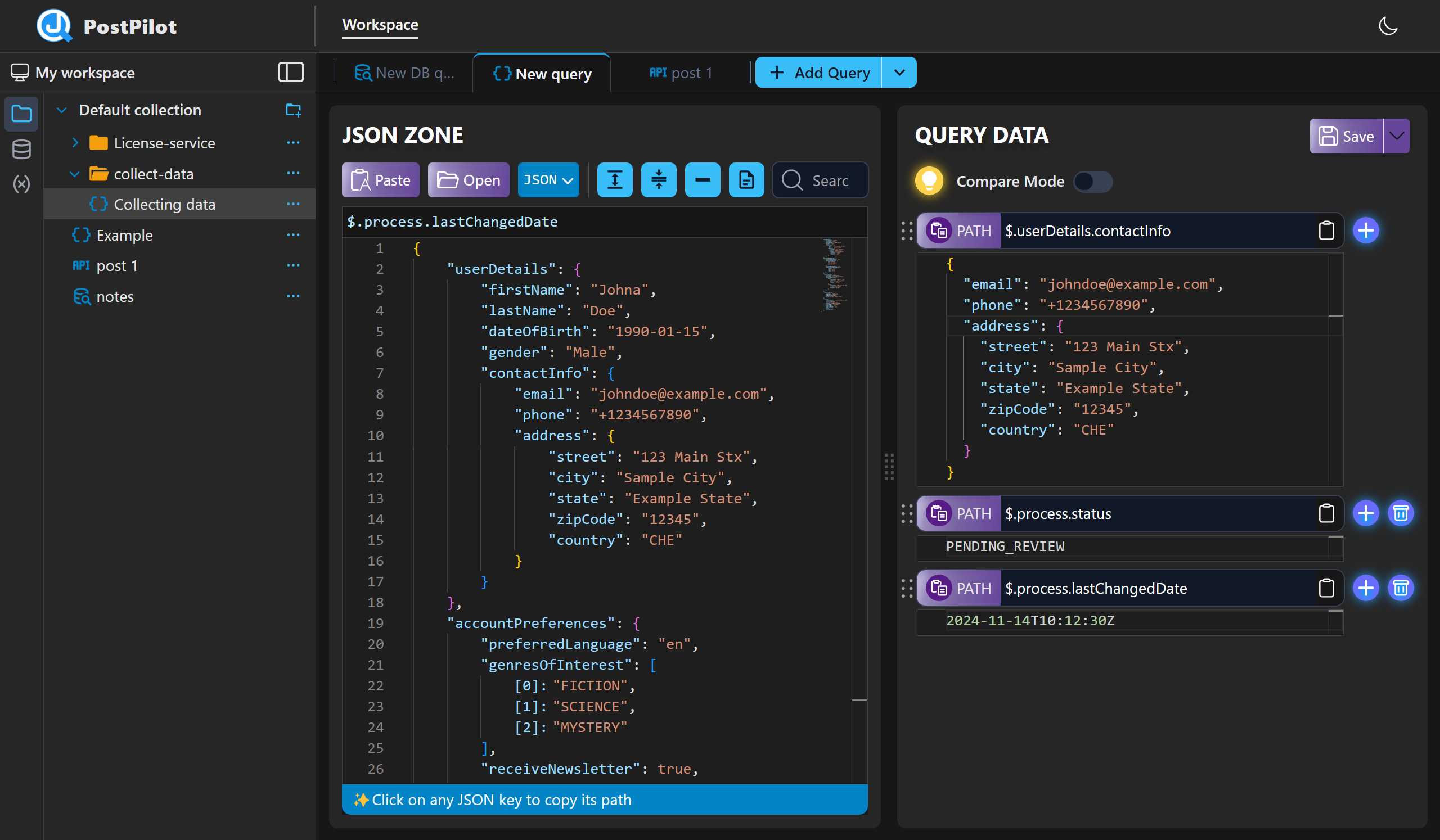The height and width of the screenshot is (840, 1440).
Task: Open the JSON format dropdown
Action: pyautogui.click(x=547, y=180)
